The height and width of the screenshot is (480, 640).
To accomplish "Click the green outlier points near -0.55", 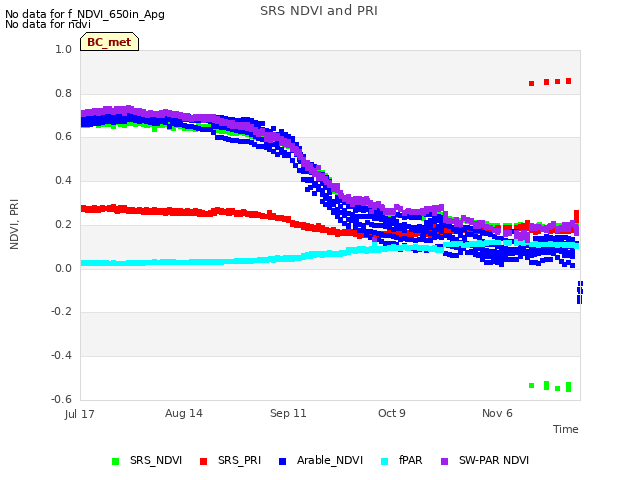I will tap(550, 386).
